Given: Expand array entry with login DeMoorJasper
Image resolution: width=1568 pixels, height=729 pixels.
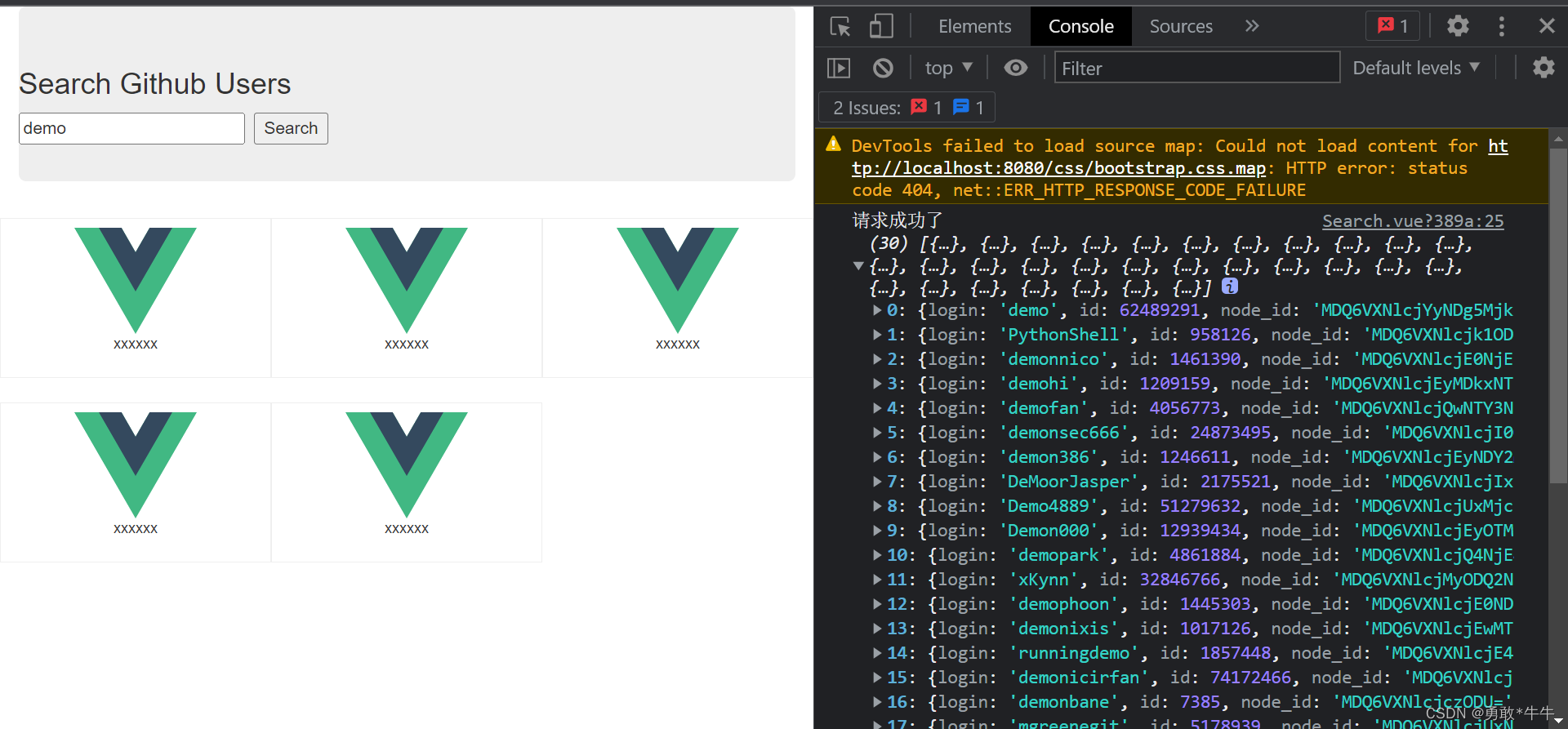Looking at the screenshot, I should click(877, 482).
